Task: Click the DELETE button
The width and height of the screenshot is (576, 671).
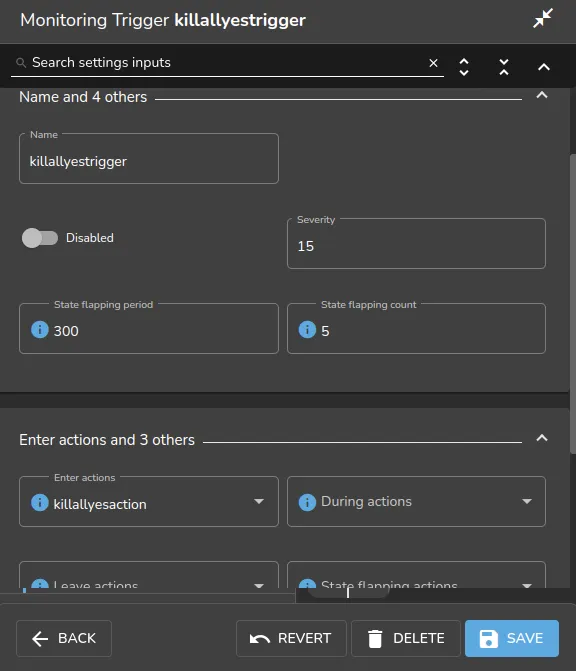Action: point(406,638)
